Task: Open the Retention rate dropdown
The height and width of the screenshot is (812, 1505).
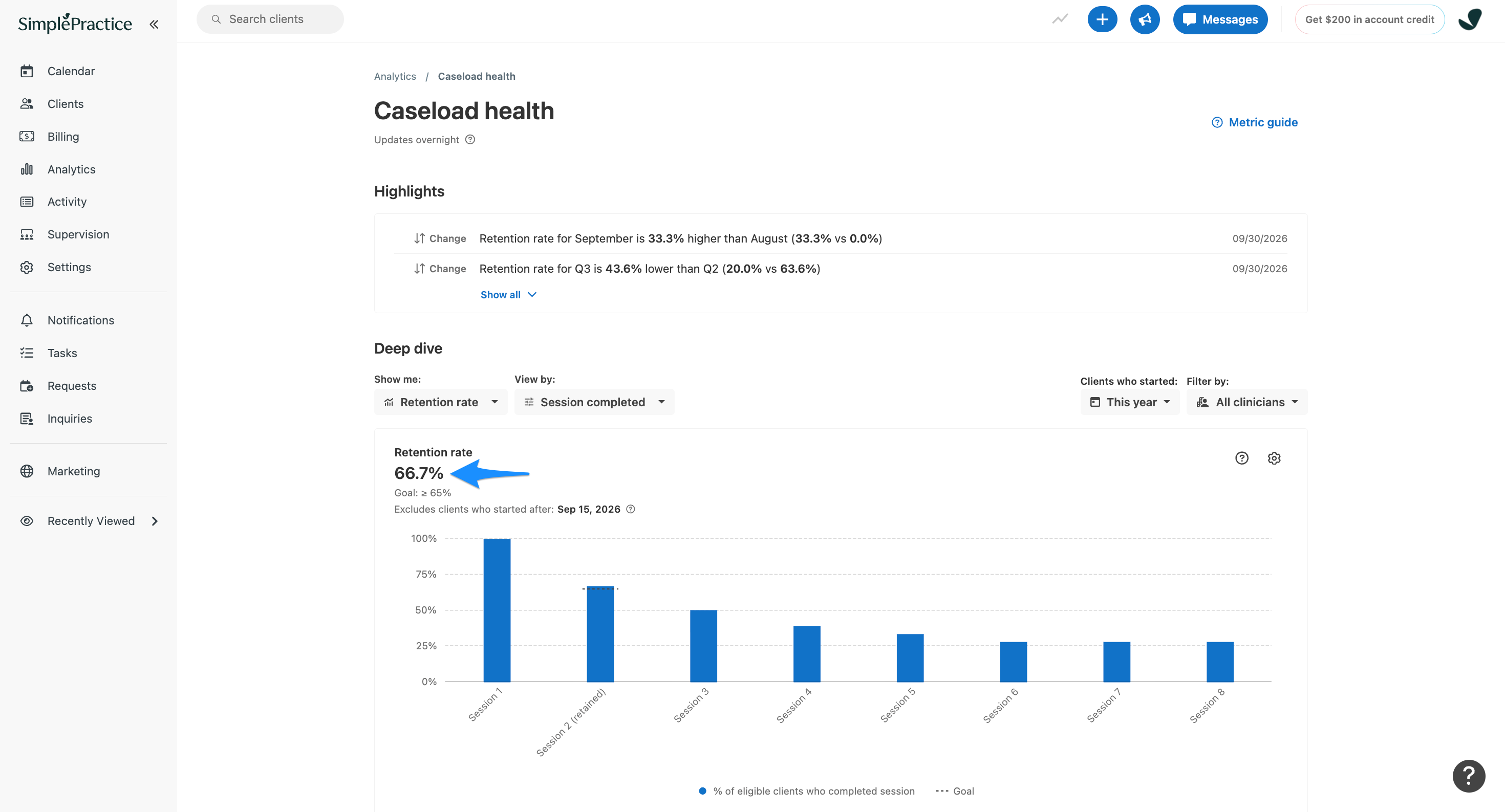Action: (441, 402)
